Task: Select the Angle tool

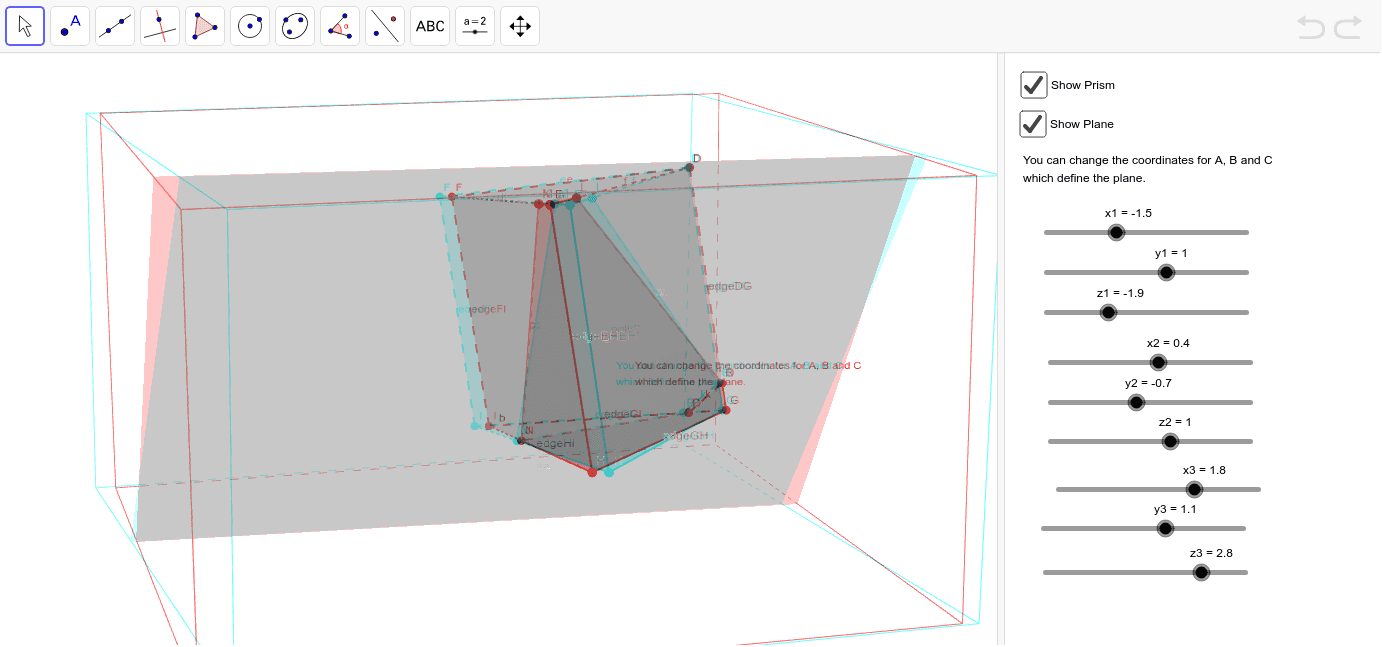Action: 340,26
